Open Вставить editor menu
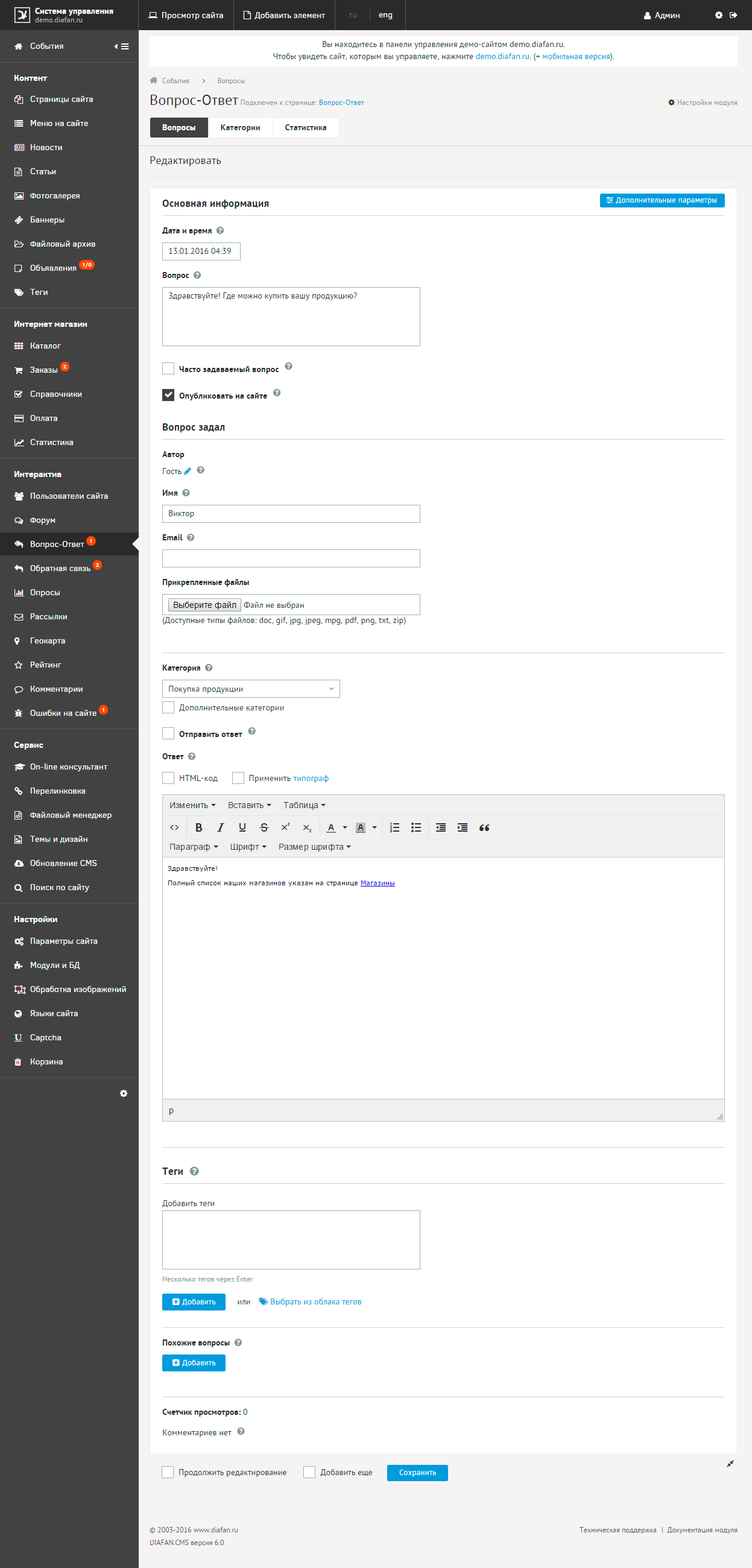752x1568 pixels. (x=250, y=805)
